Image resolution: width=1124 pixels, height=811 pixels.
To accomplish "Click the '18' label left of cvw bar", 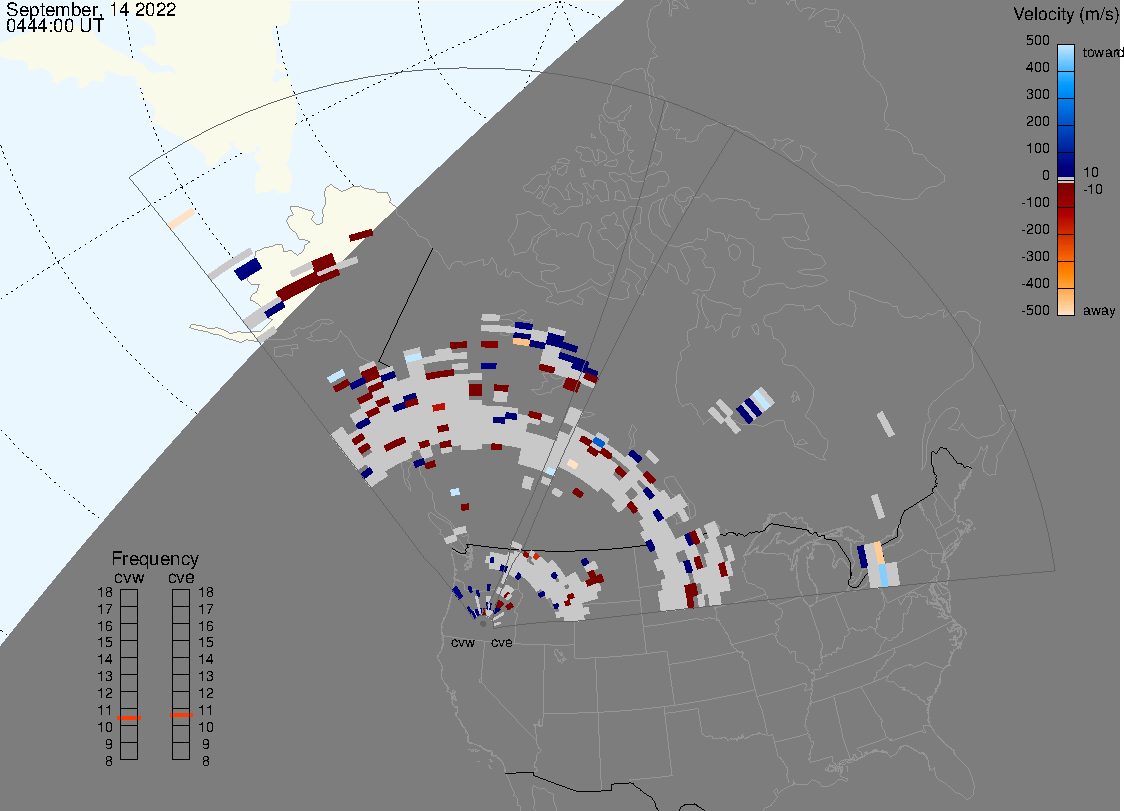I will click(x=105, y=592).
